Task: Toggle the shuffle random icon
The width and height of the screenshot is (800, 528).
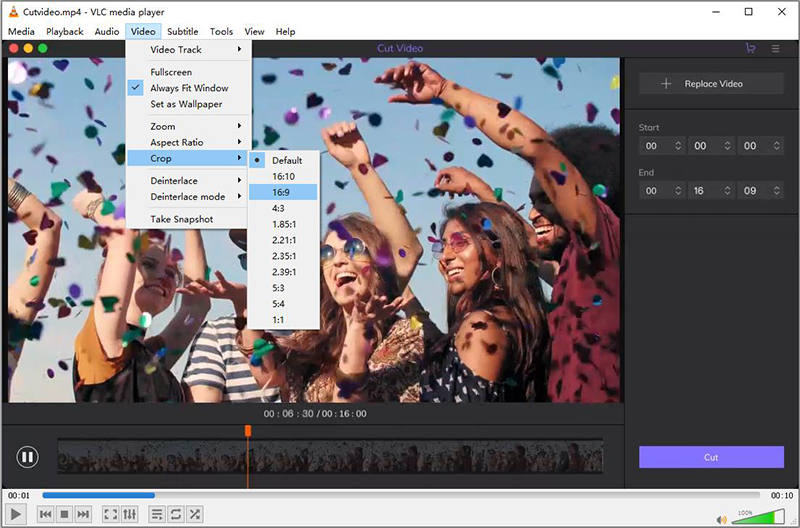Action: click(x=194, y=514)
